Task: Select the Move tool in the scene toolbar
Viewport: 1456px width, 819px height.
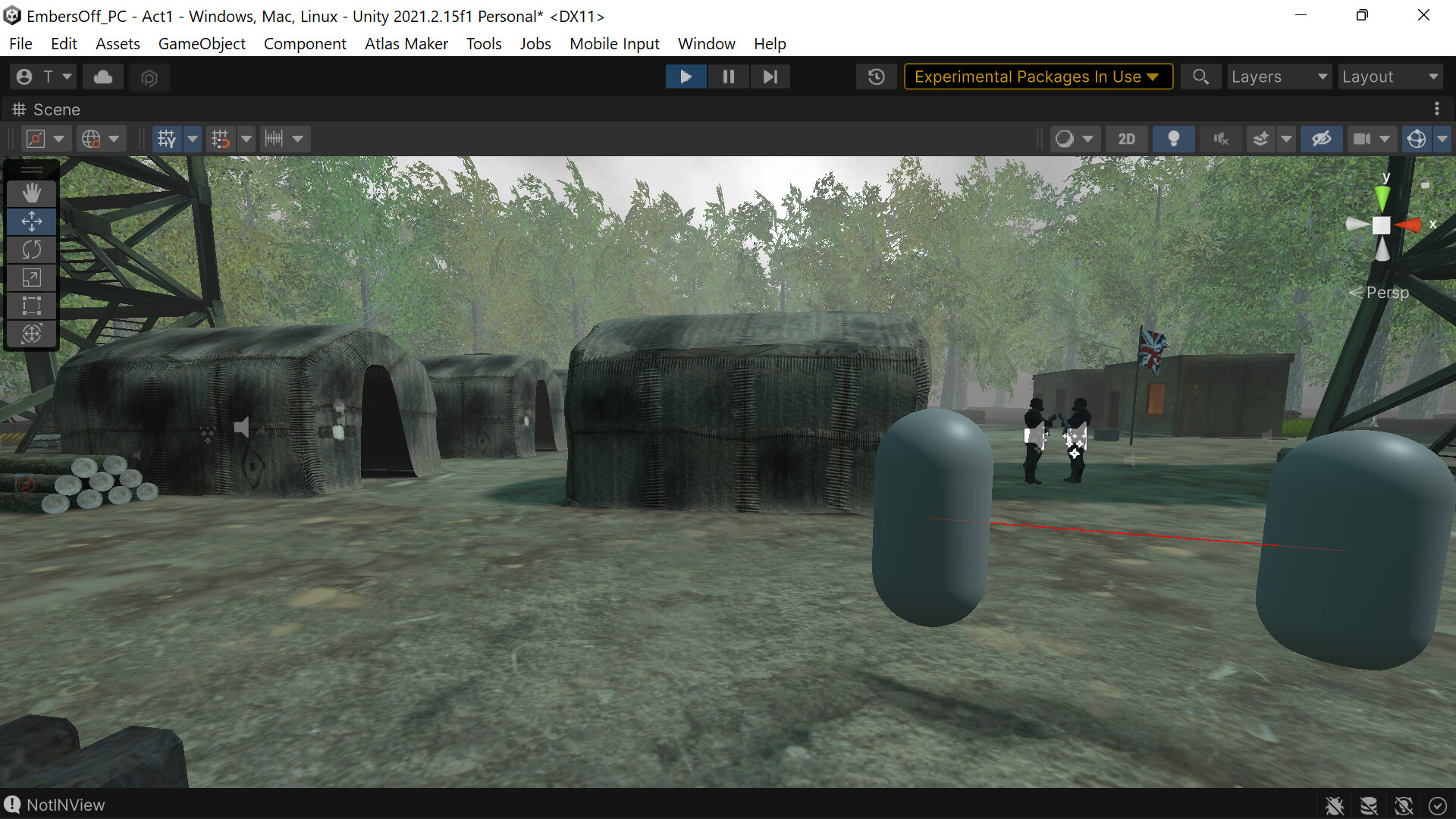Action: pos(32,221)
